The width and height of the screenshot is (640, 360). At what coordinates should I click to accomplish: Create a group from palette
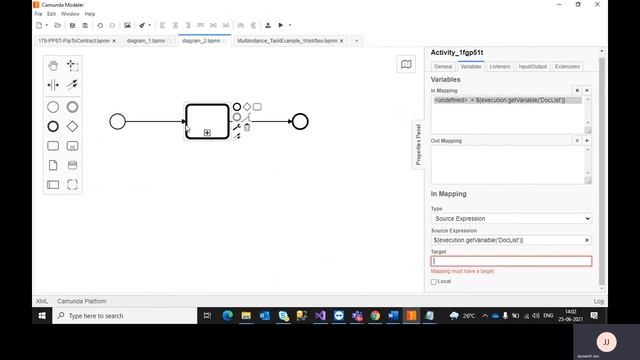click(72, 185)
